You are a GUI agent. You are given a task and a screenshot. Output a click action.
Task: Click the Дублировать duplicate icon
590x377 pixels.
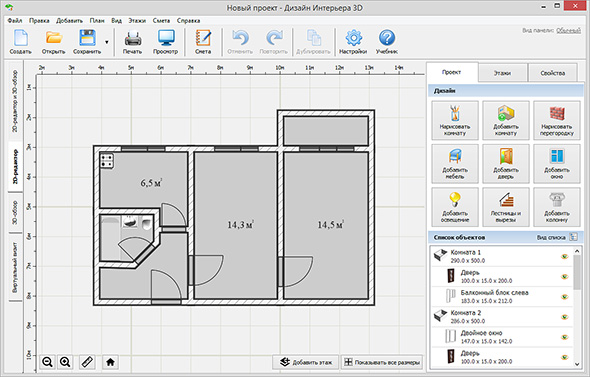pyautogui.click(x=313, y=38)
